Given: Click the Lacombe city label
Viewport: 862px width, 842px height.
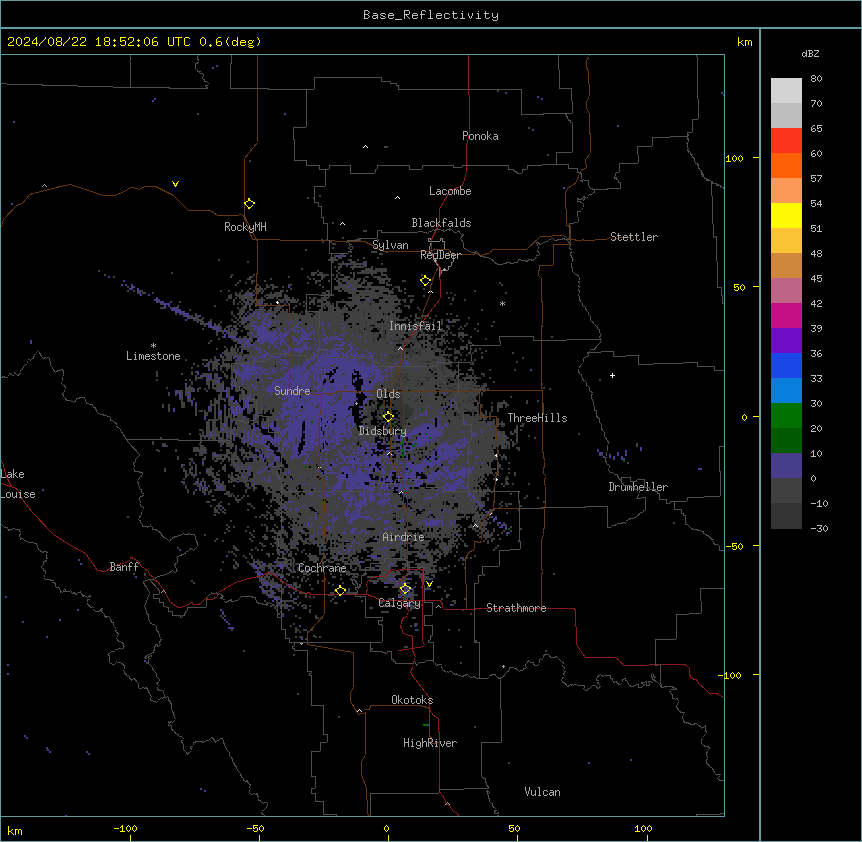Looking at the screenshot, I should [x=450, y=191].
